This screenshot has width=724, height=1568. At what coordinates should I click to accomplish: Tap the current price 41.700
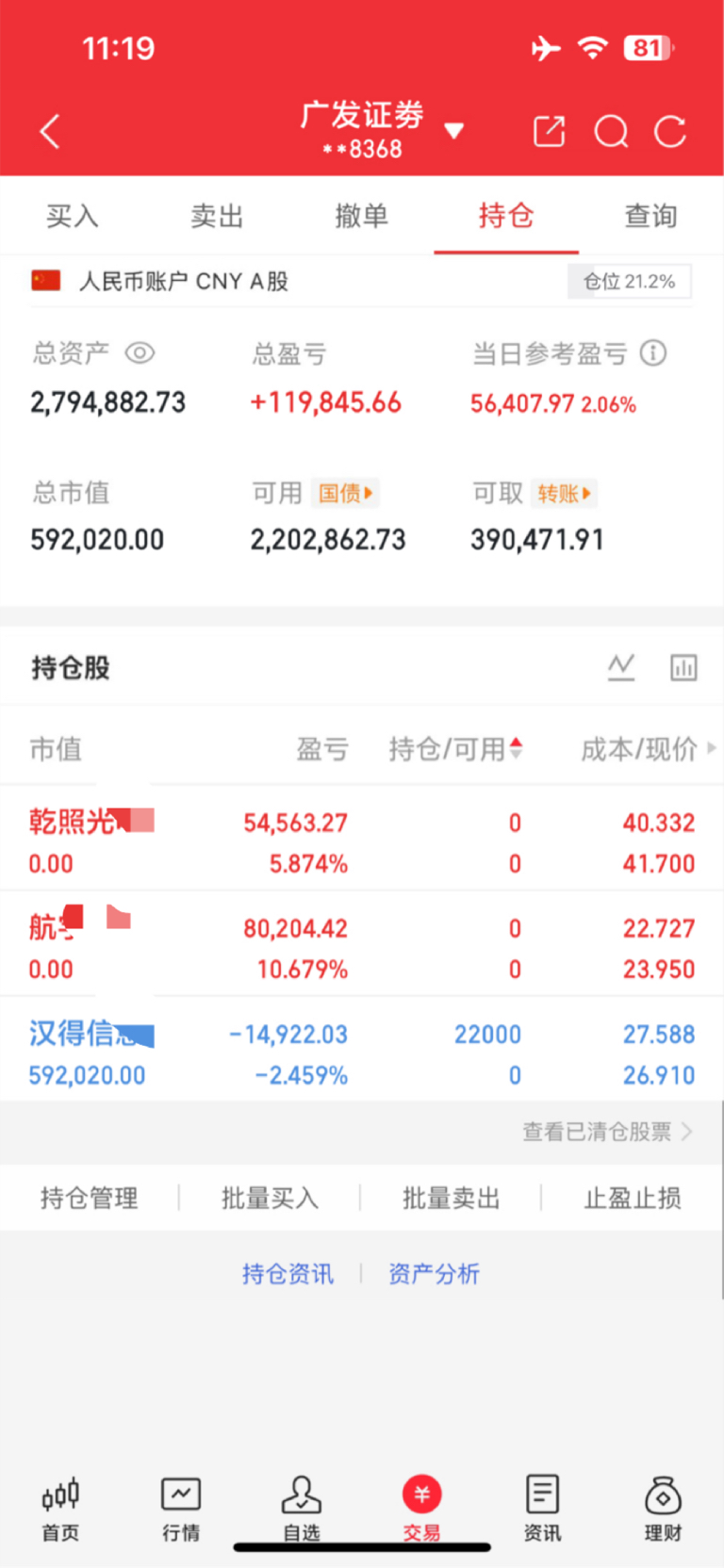659,864
